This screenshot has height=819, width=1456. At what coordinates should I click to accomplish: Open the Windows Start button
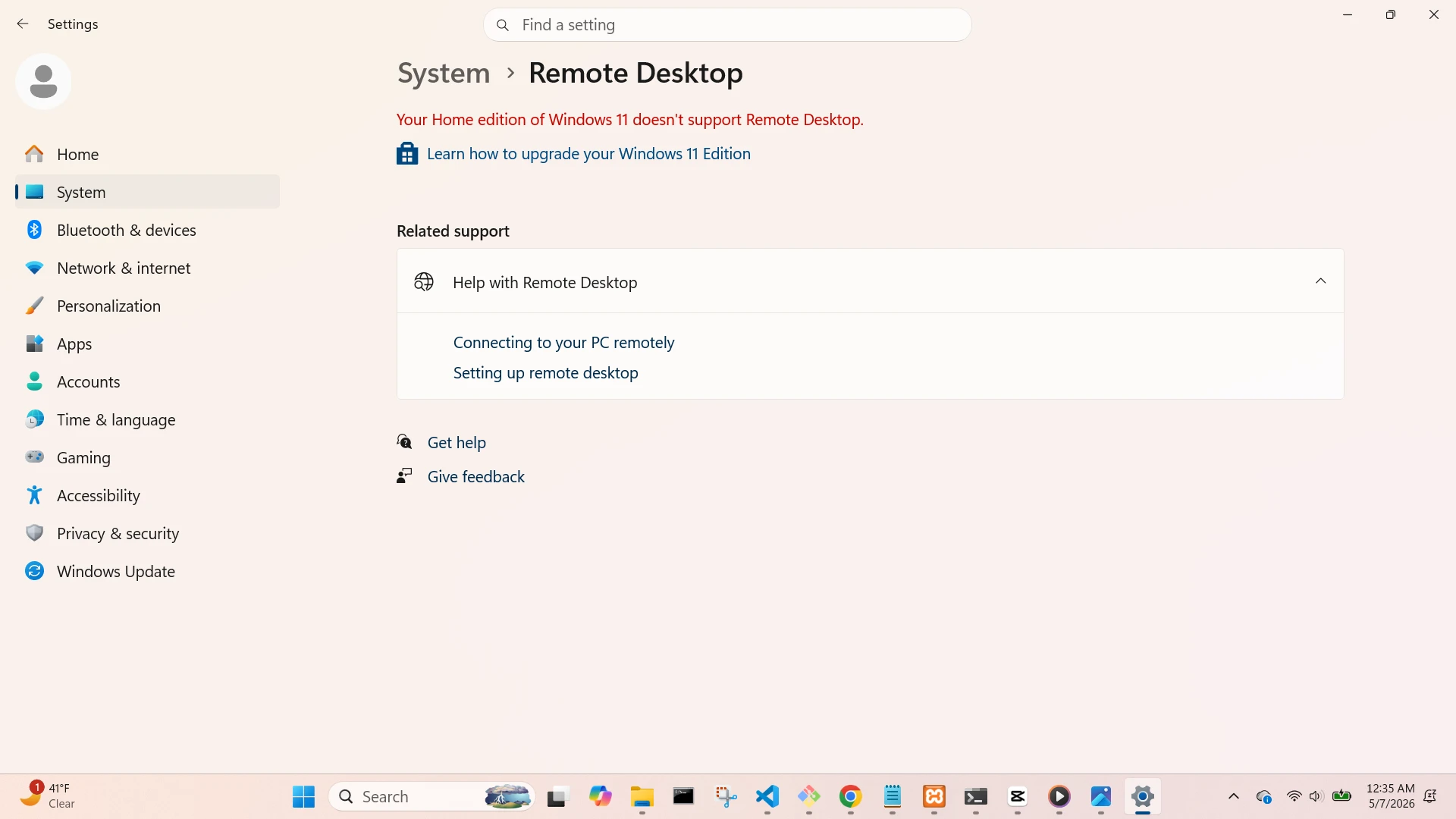pyautogui.click(x=303, y=796)
